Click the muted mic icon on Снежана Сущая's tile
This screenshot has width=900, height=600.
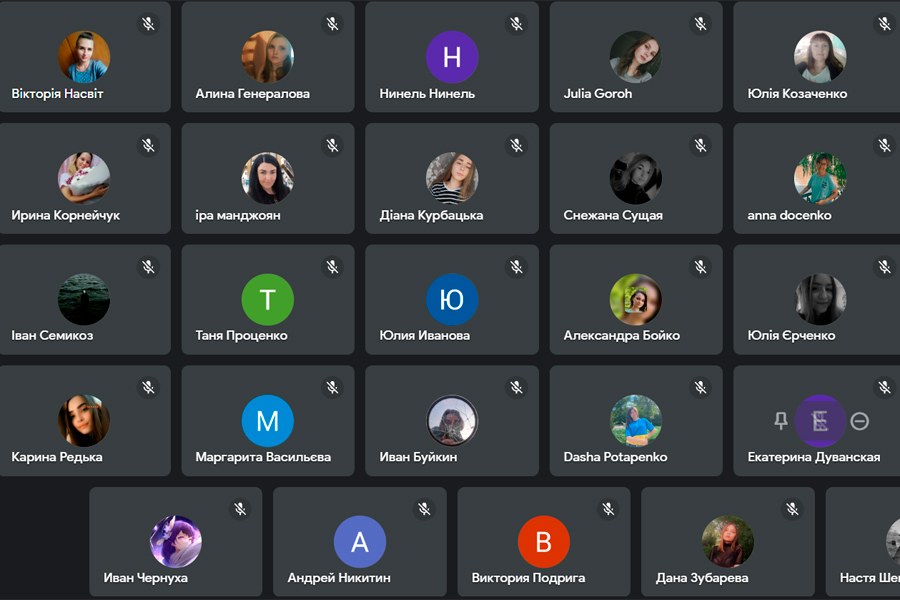pos(700,145)
